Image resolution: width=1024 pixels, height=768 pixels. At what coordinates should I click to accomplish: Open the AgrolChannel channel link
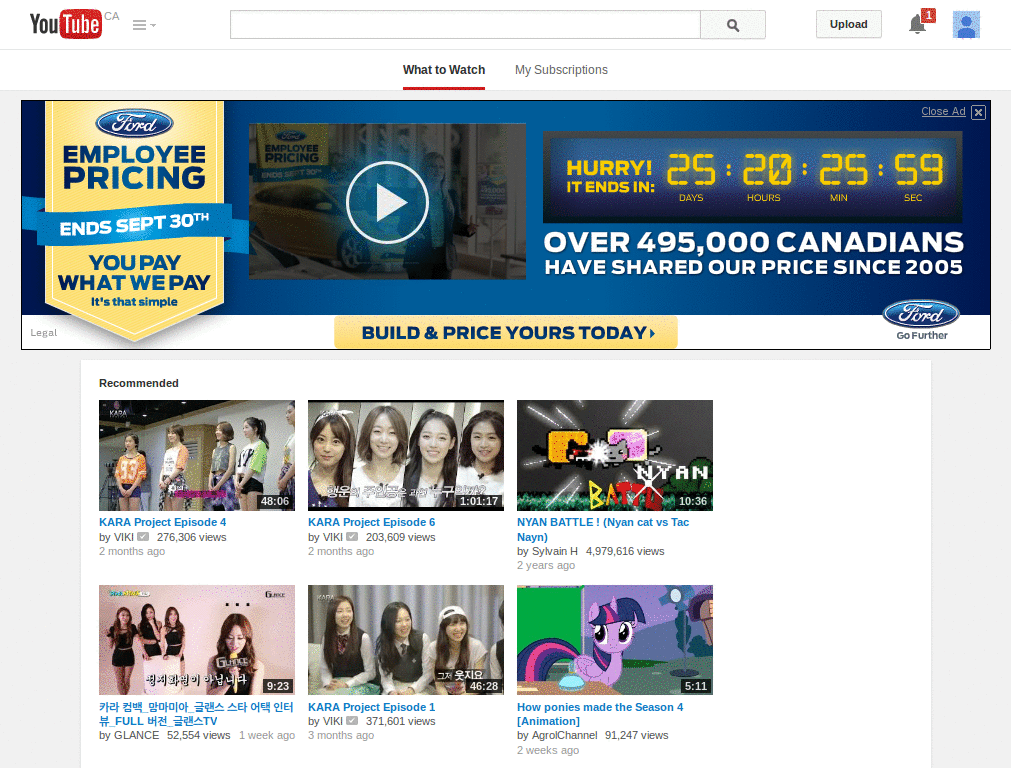pyautogui.click(x=565, y=735)
